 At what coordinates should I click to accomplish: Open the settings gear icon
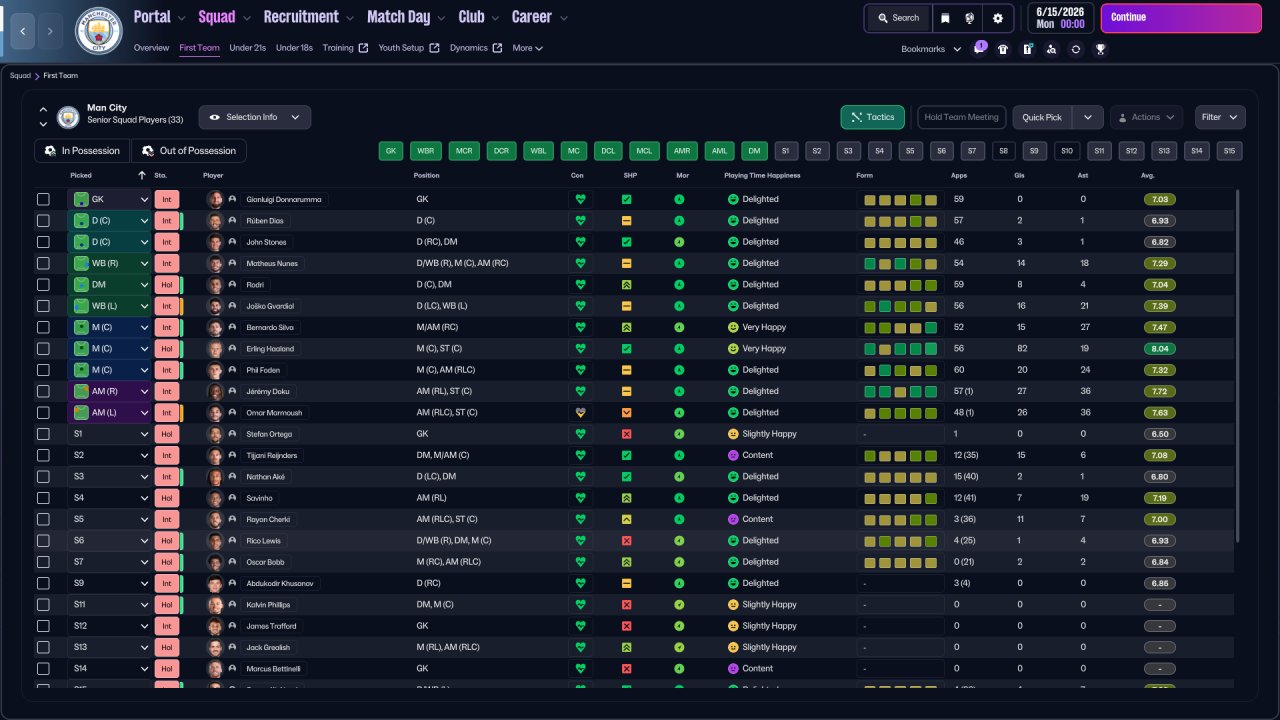(x=998, y=18)
